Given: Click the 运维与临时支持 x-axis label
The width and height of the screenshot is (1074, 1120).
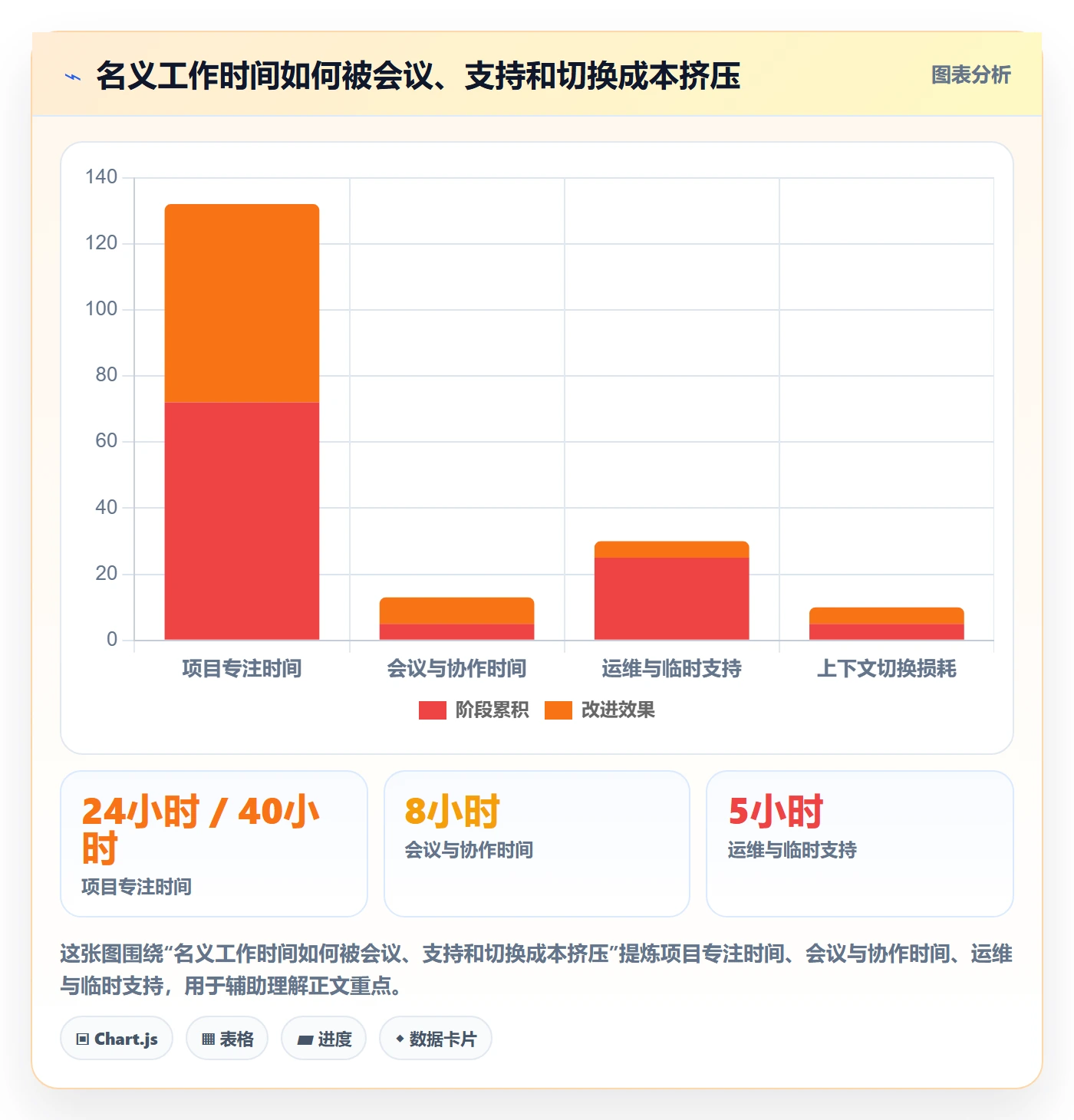Looking at the screenshot, I should tap(671, 669).
